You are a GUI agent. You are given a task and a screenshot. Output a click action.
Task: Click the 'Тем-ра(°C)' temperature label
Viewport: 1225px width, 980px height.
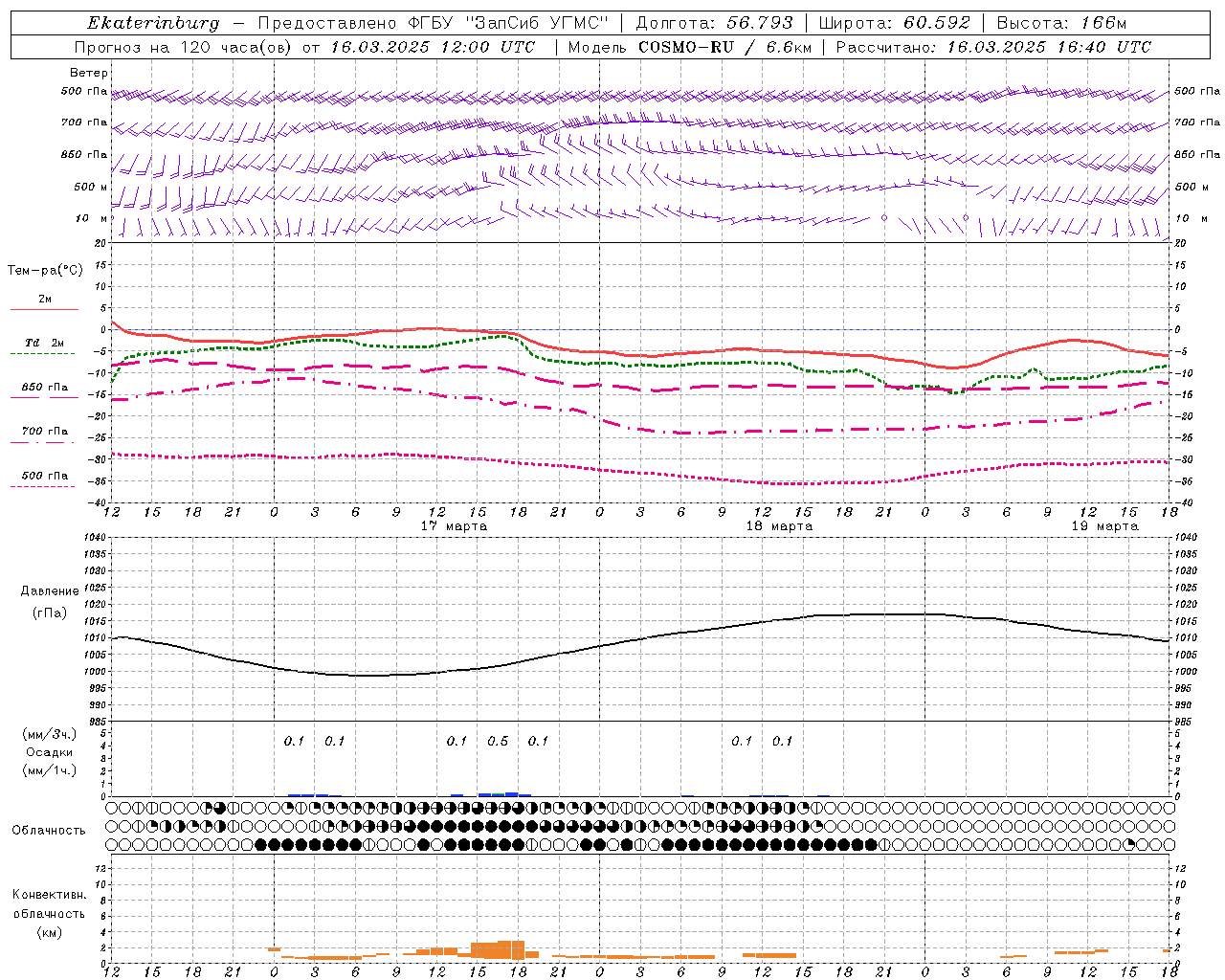click(x=46, y=271)
